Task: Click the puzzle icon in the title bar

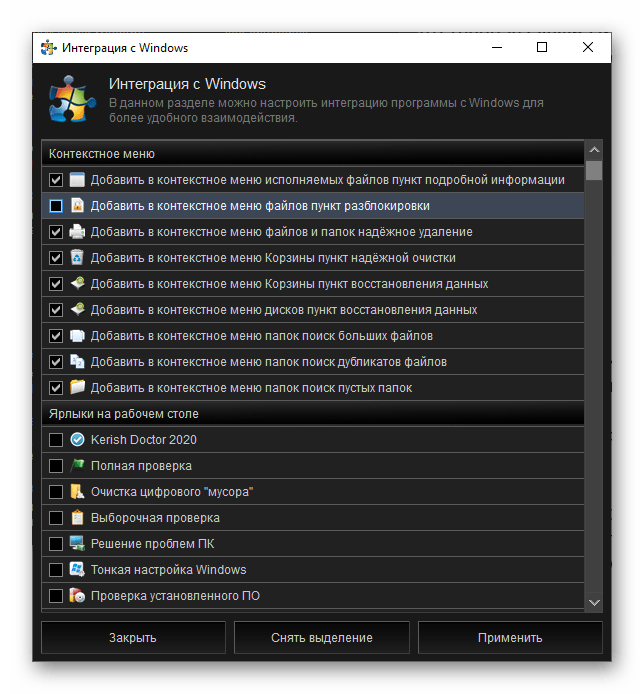Action: pyautogui.click(x=48, y=47)
